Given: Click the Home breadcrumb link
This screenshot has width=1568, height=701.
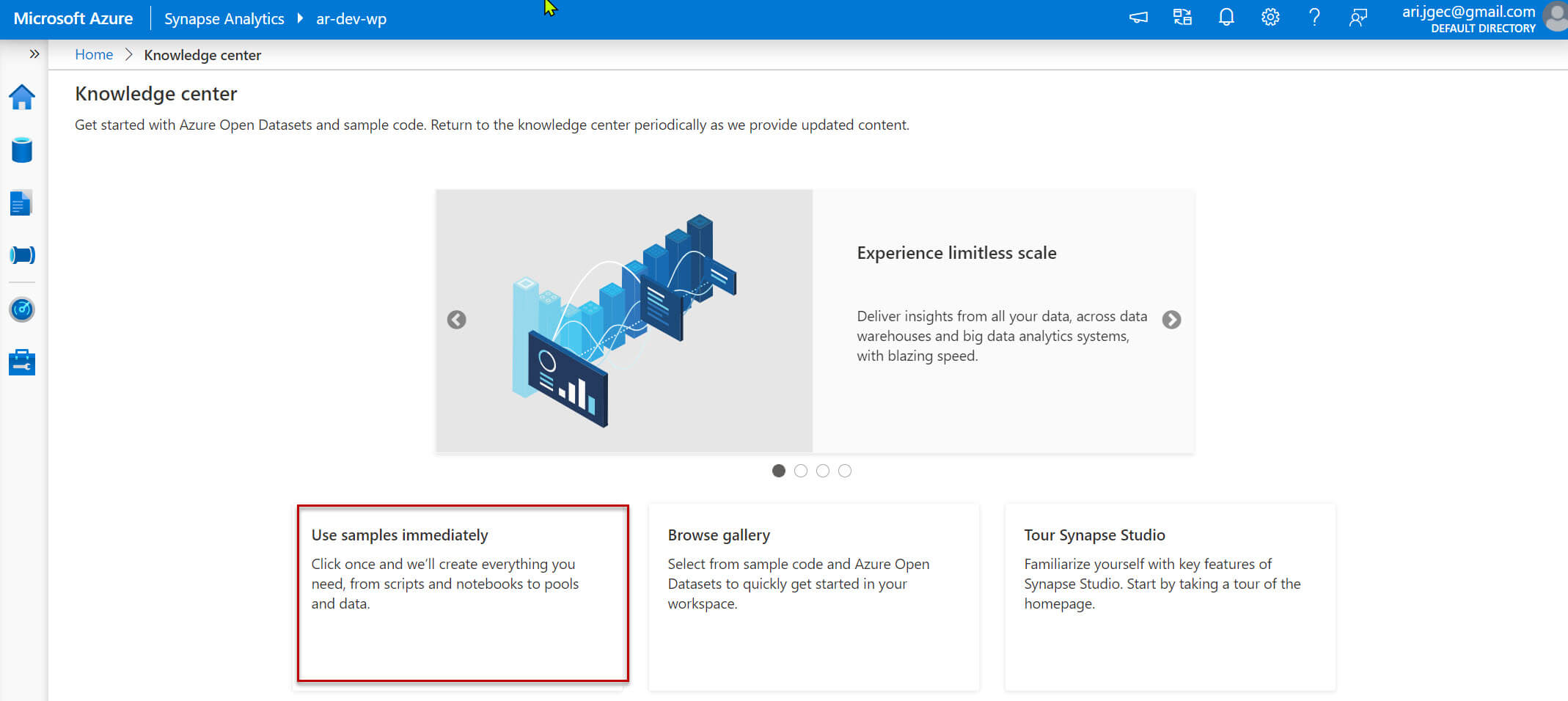Looking at the screenshot, I should (94, 55).
